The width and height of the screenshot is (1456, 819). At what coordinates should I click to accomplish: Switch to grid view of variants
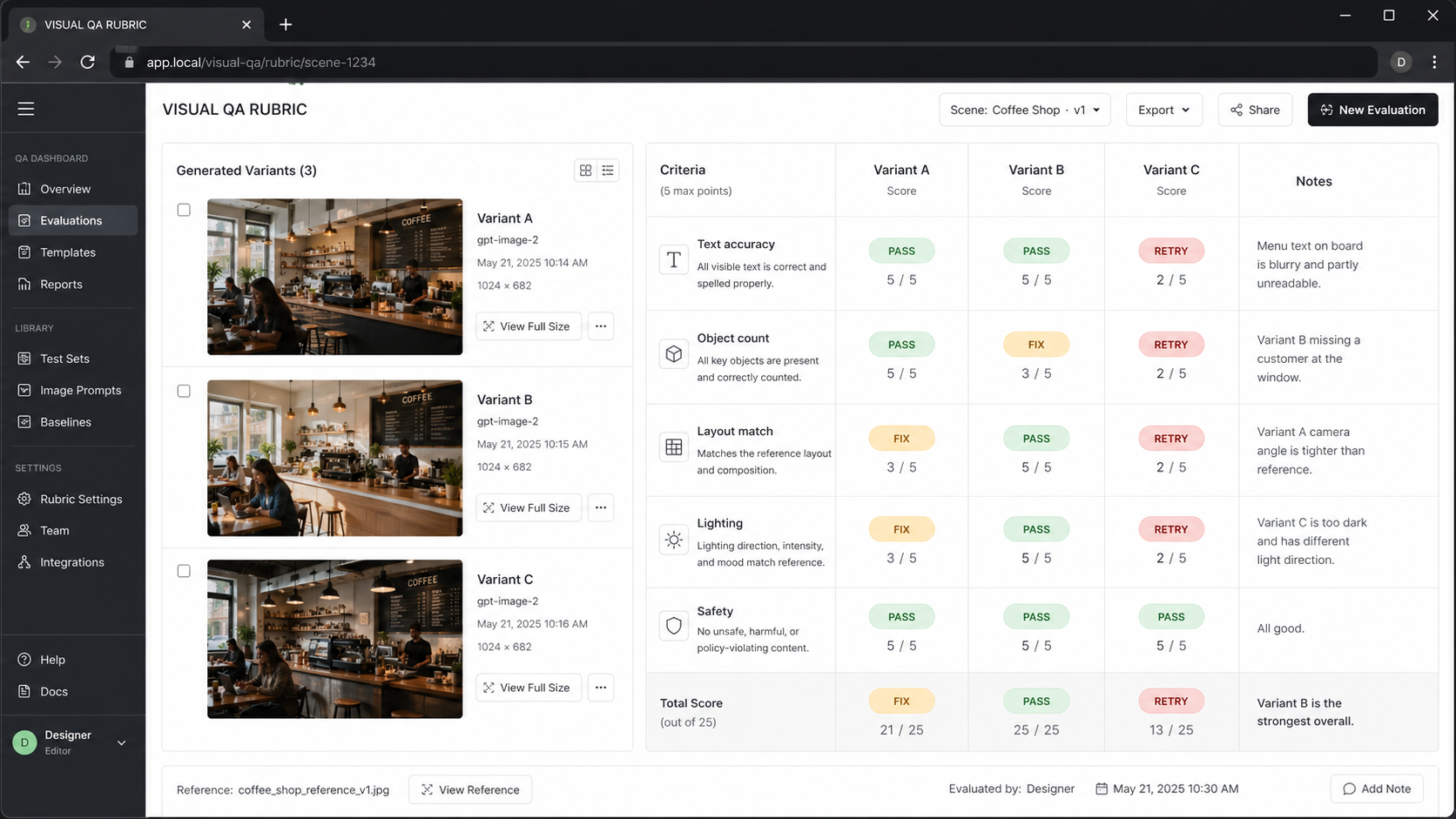point(585,171)
